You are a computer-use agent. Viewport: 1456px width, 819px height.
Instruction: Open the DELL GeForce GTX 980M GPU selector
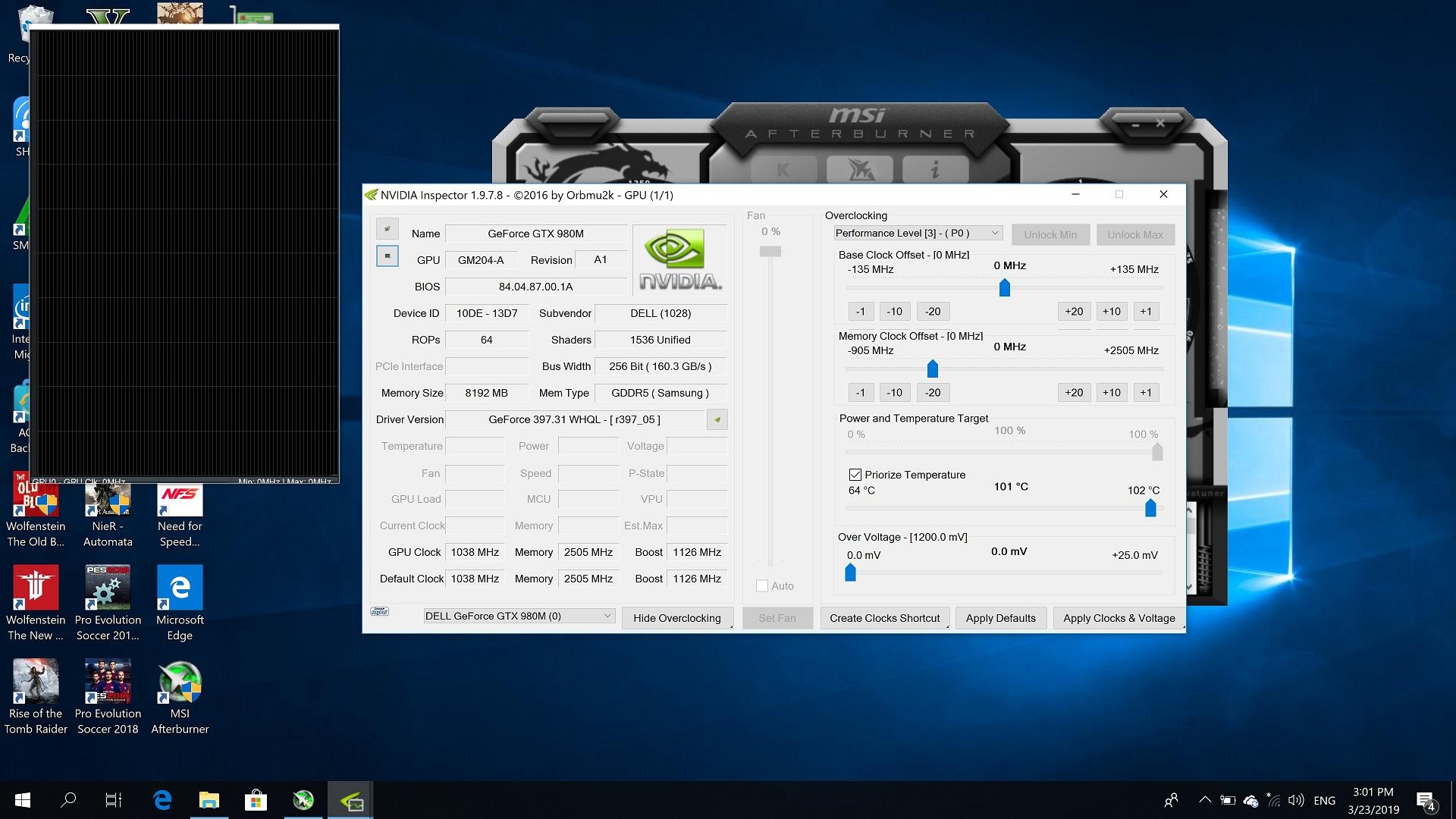[519, 616]
